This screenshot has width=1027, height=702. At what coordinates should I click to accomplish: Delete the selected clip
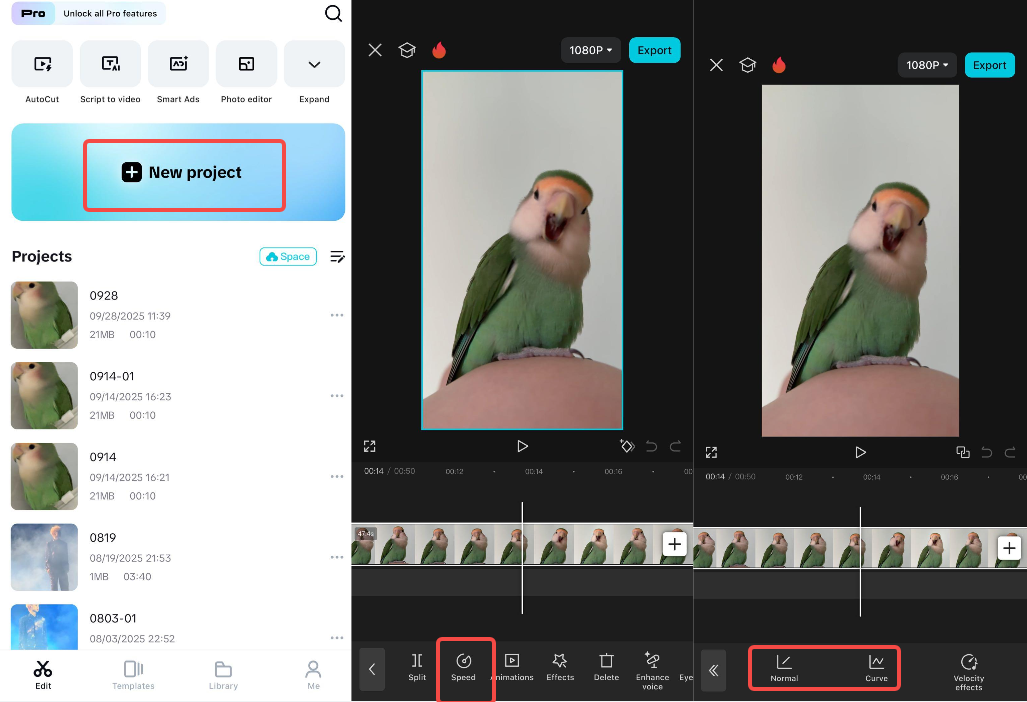coord(606,668)
